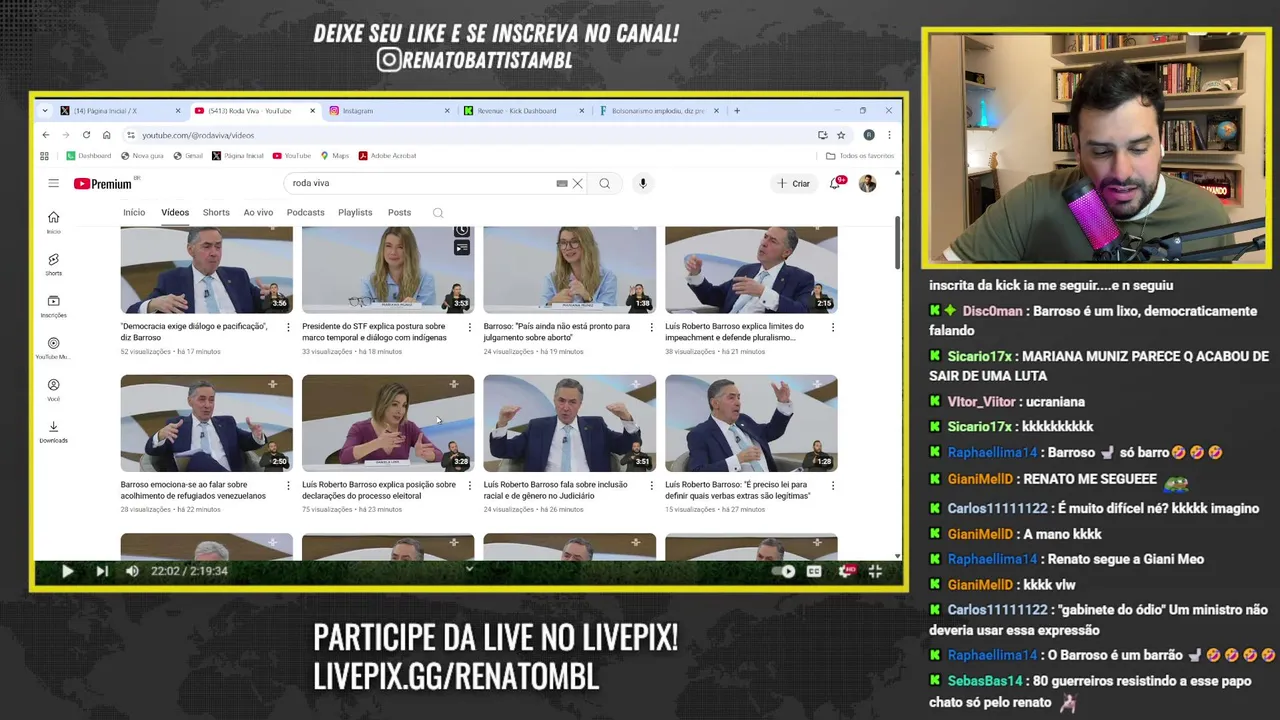Viewport: 1280px width, 720px height.
Task: Open options for 'processo eleitoral' video
Action: coord(470,485)
